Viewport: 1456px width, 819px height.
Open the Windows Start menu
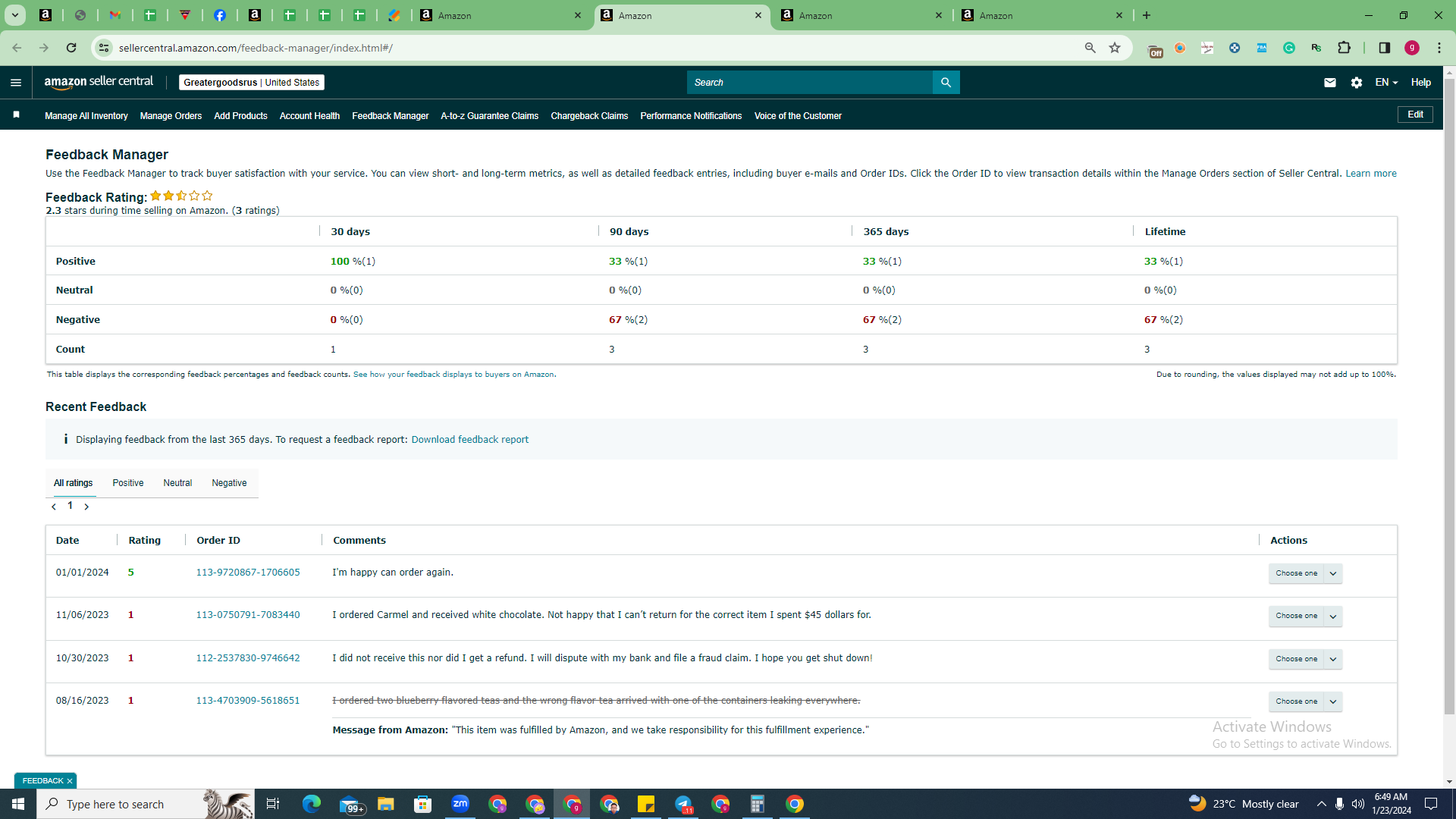click(18, 804)
